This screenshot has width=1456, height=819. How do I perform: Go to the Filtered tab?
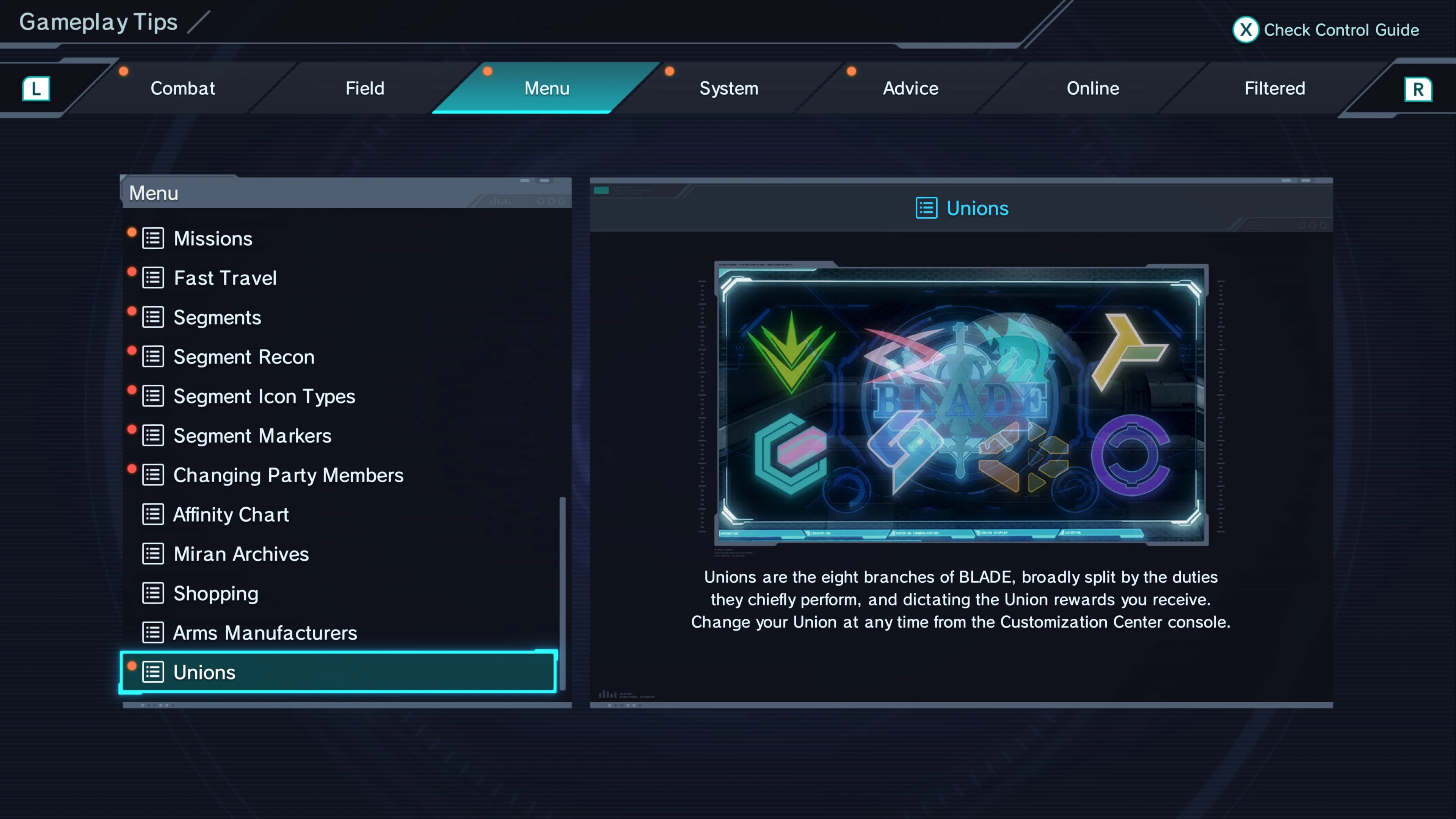click(1274, 88)
